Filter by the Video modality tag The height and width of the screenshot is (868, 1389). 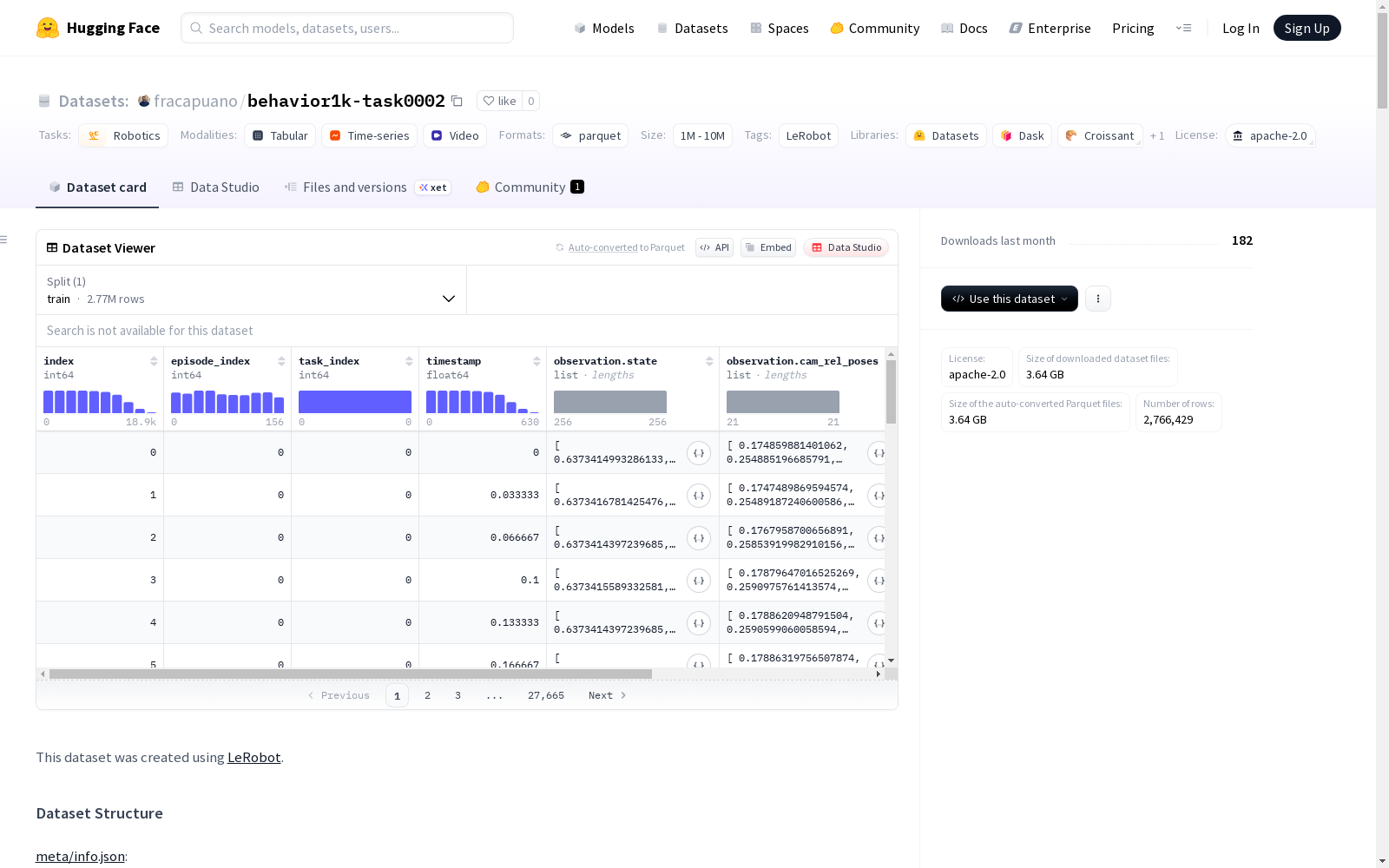[455, 135]
